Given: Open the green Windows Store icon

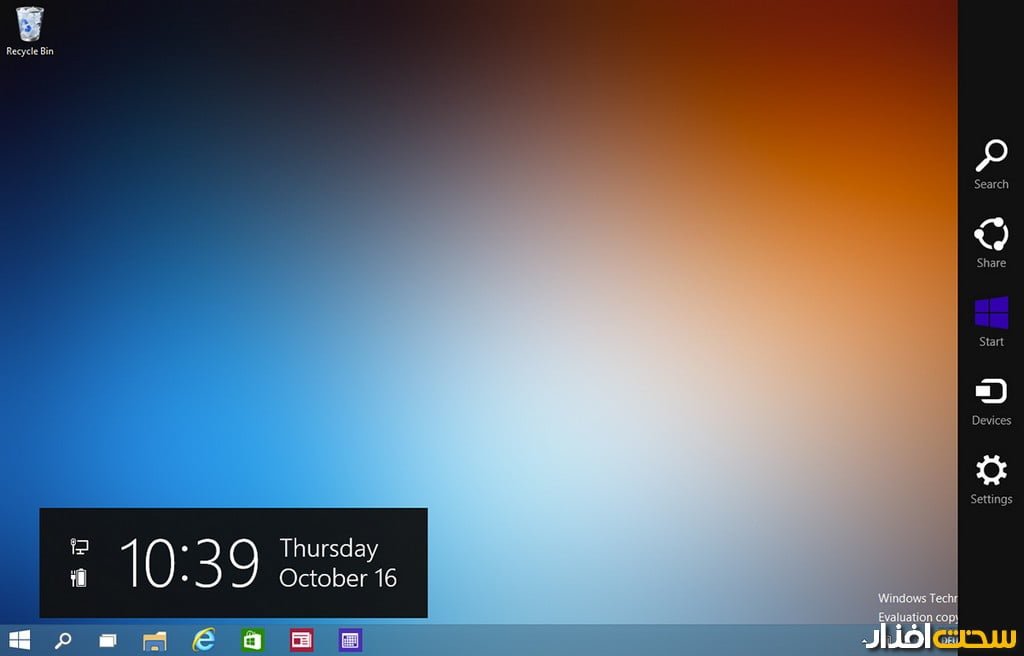Looking at the screenshot, I should pyautogui.click(x=253, y=640).
